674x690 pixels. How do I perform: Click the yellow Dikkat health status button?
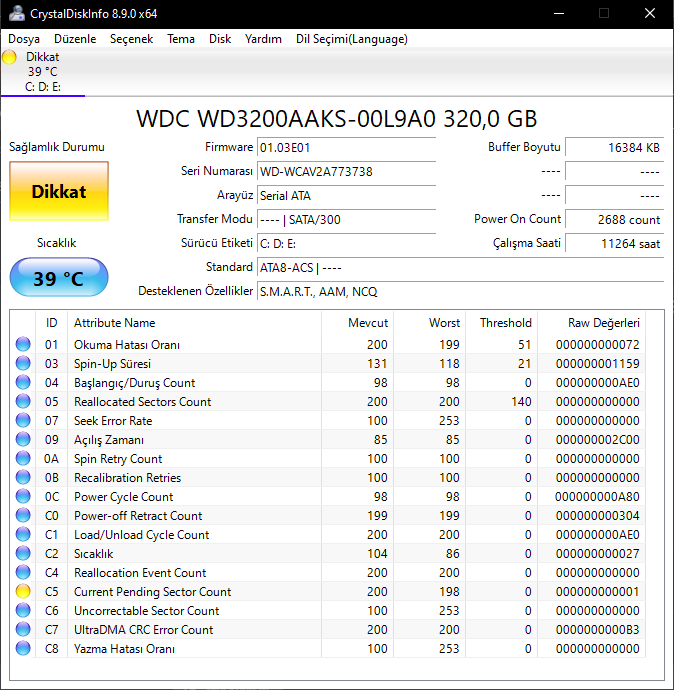point(59,191)
